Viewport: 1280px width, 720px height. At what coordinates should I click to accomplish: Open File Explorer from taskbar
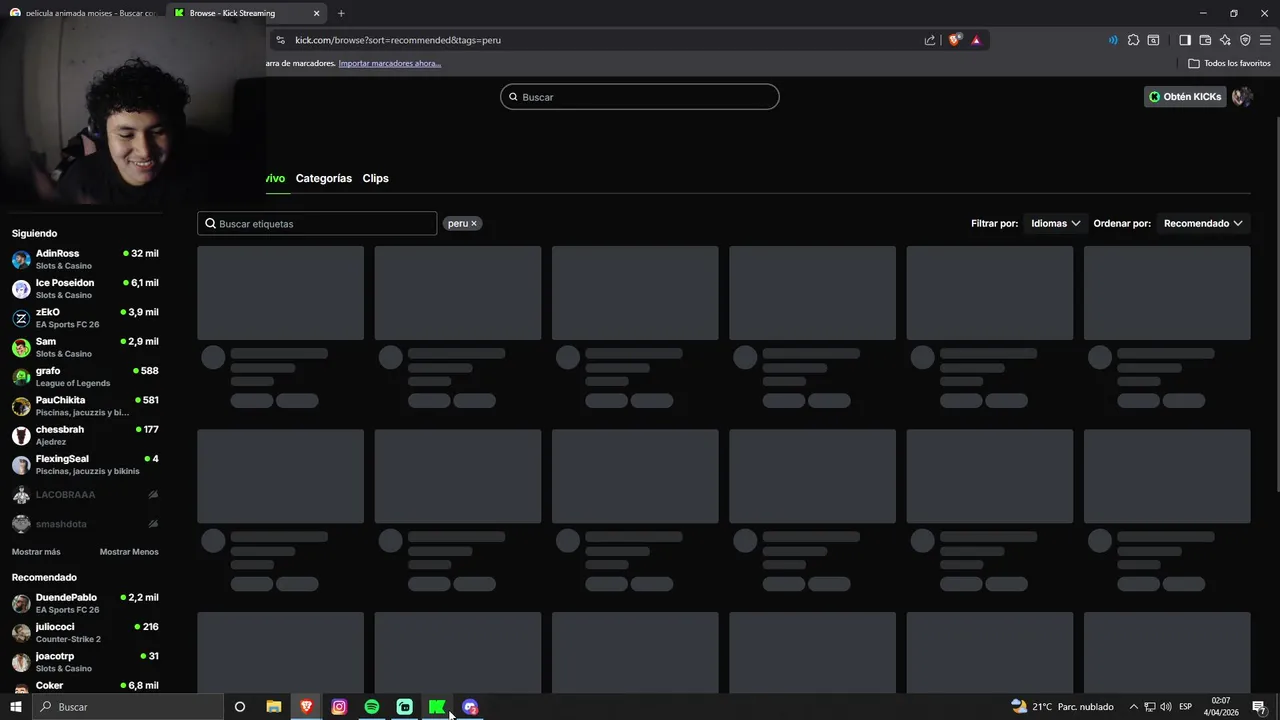(x=273, y=707)
